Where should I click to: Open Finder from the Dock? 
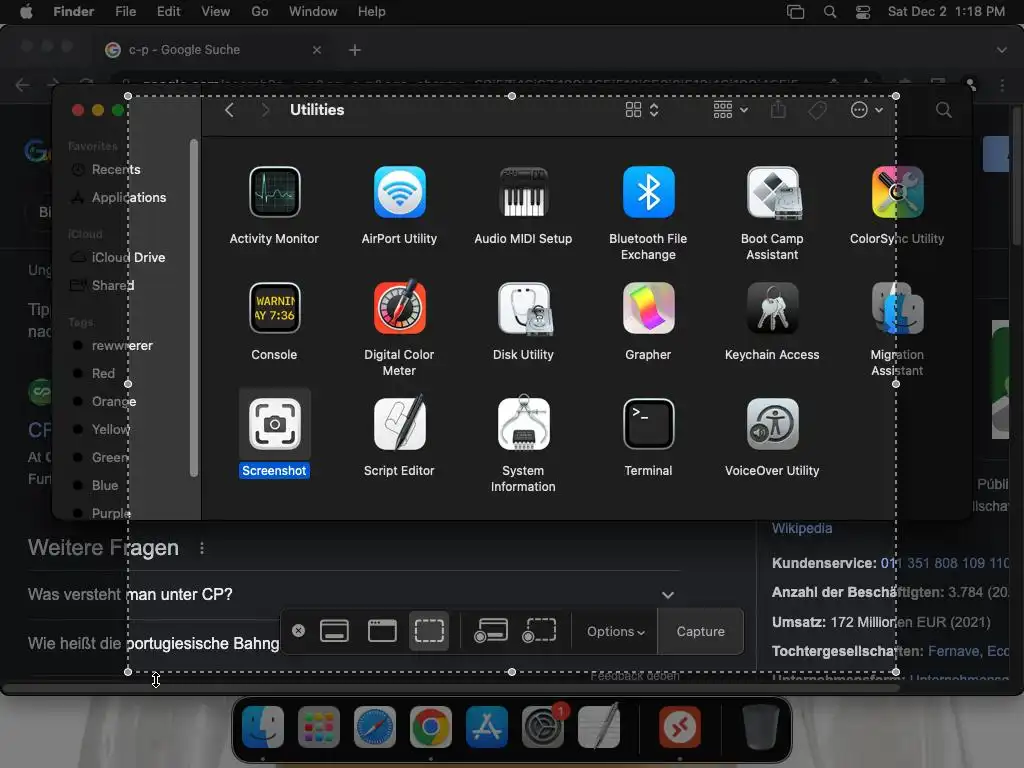click(x=263, y=726)
